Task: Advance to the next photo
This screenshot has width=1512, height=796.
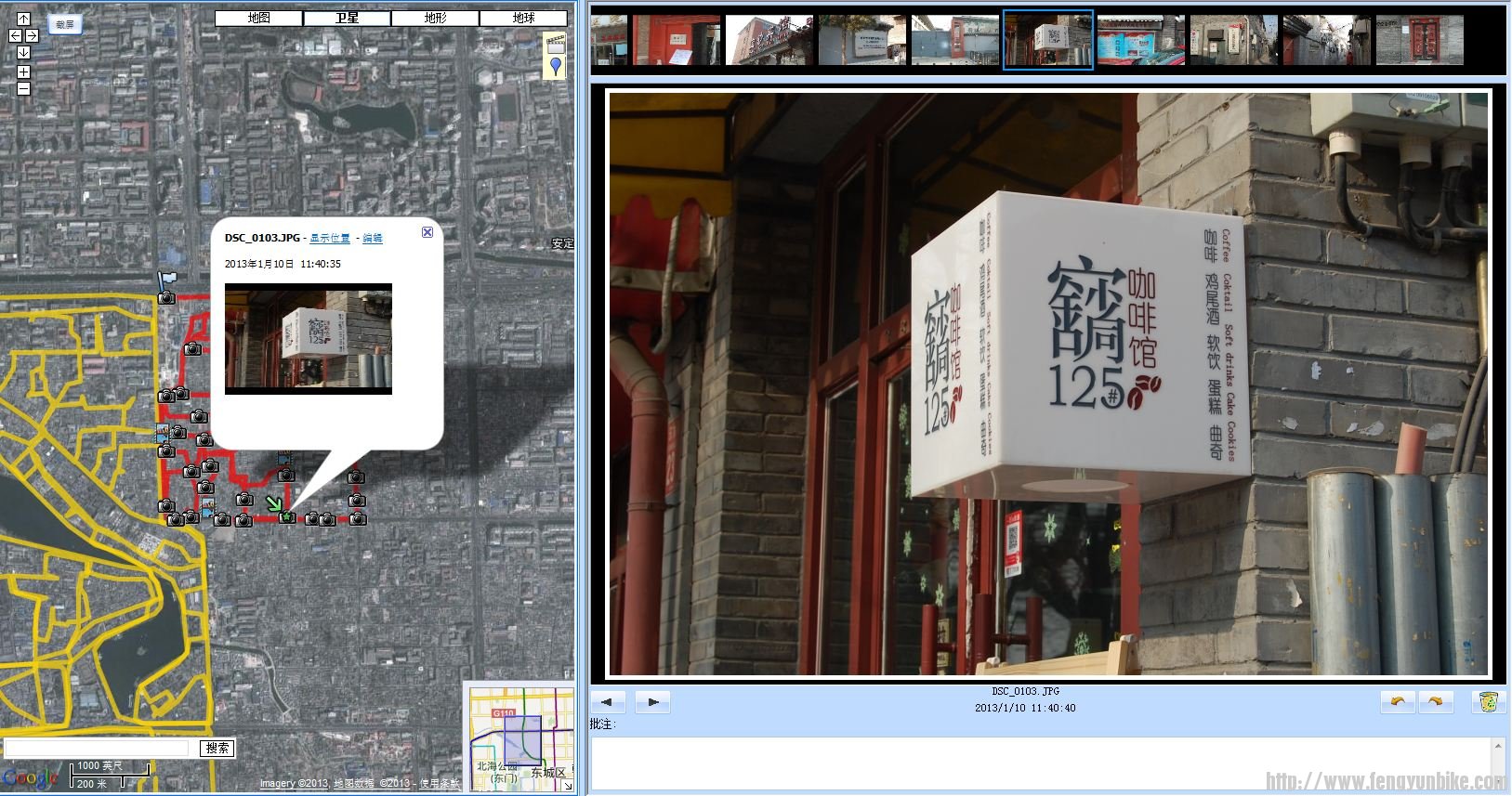Action: [x=652, y=702]
